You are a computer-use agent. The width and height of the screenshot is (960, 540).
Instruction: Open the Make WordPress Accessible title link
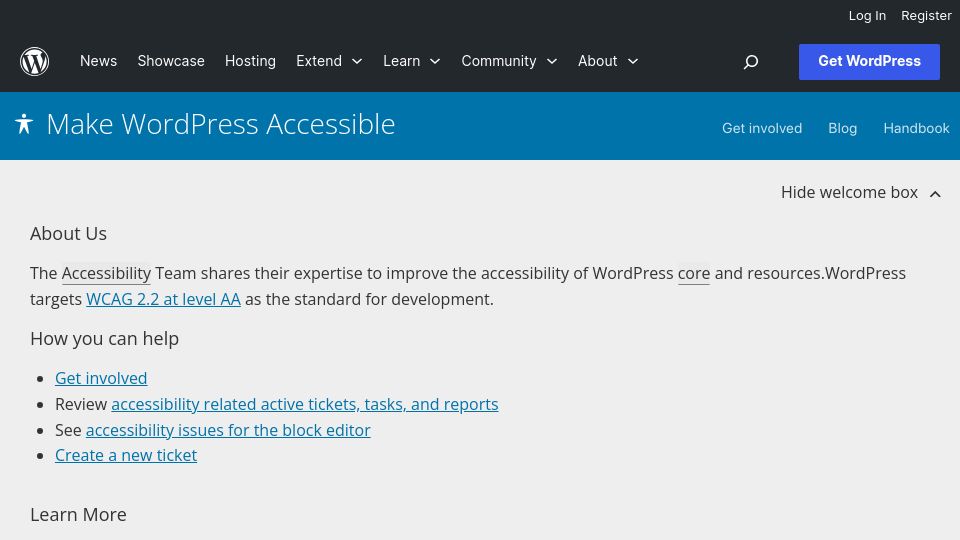point(220,124)
